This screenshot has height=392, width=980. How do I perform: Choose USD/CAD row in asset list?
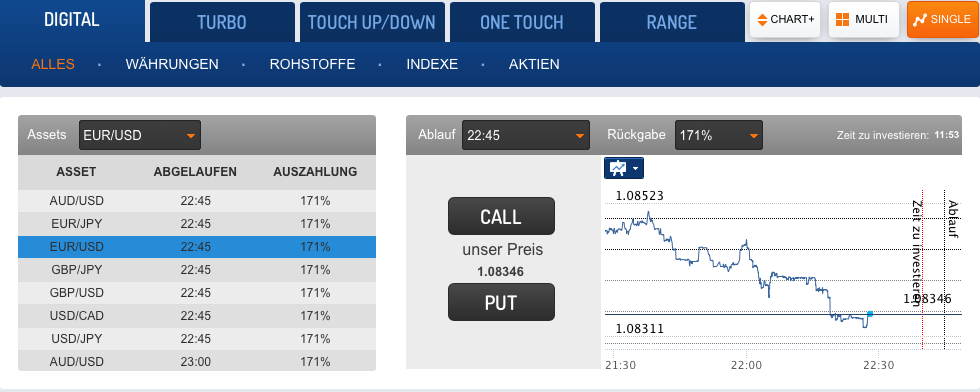[x=197, y=316]
